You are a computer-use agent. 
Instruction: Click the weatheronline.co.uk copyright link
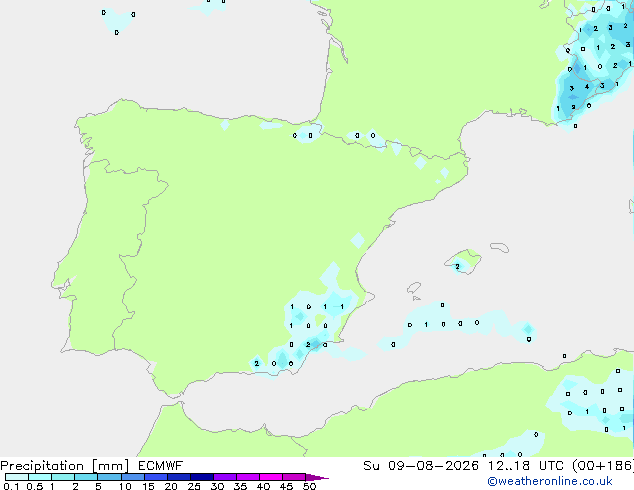coord(550,481)
